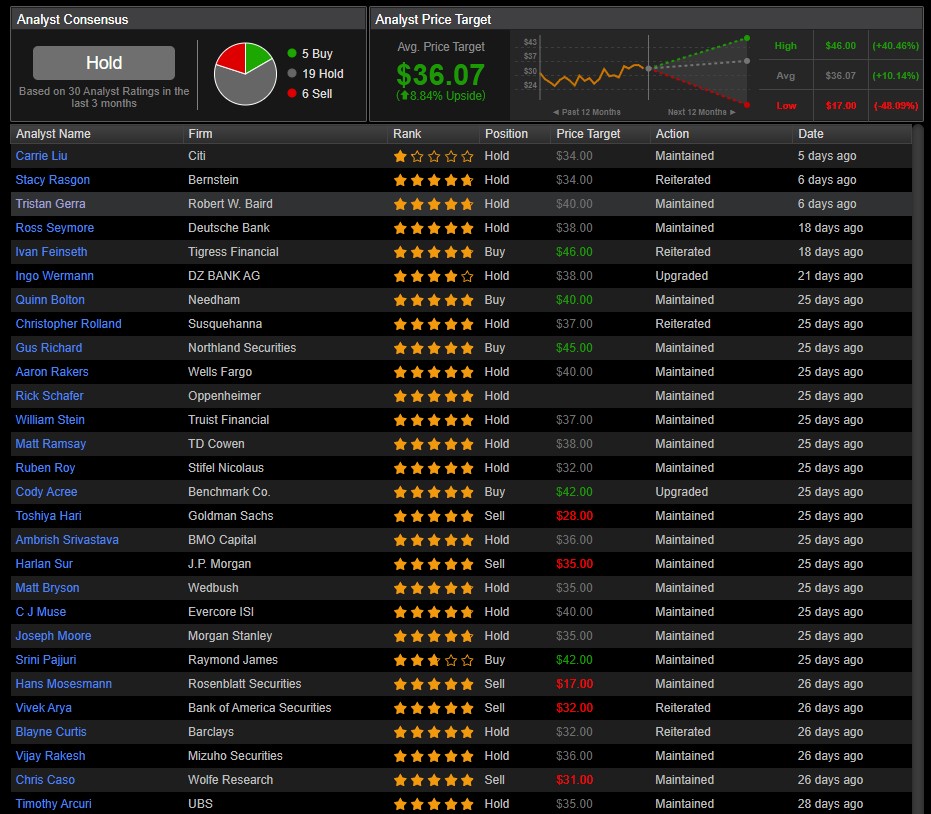
Task: Open Aaron Rakers analyst link
Action: click(x=52, y=372)
